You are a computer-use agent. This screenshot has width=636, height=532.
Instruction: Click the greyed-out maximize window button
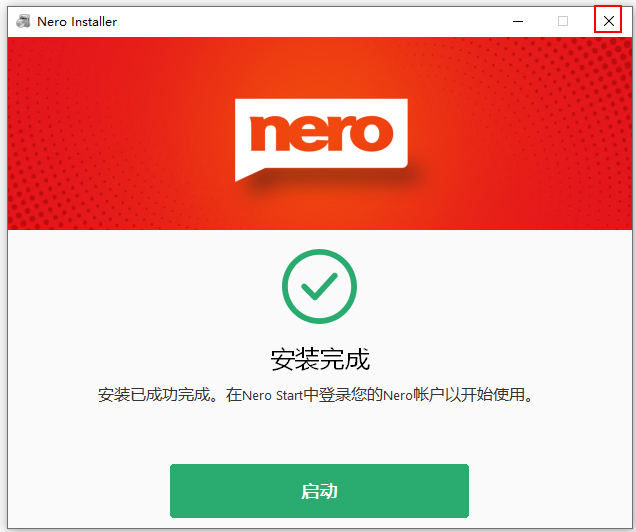(x=563, y=21)
